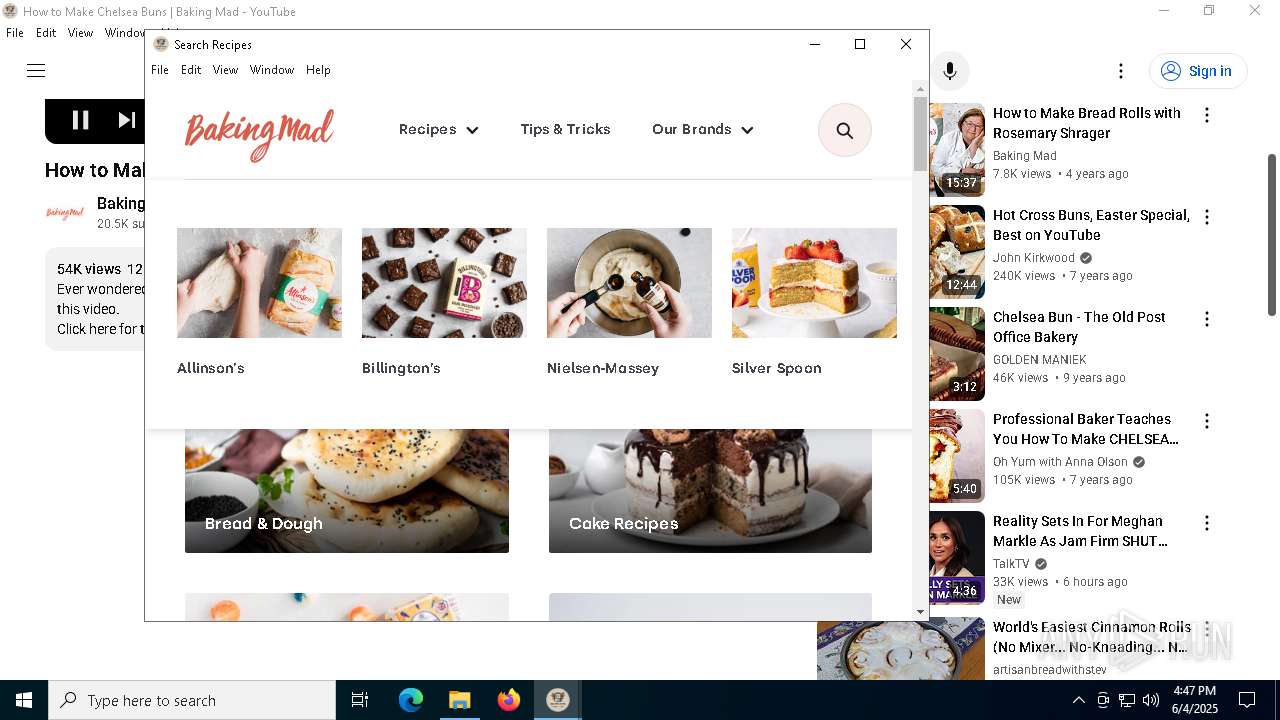Image resolution: width=1280 pixels, height=720 pixels.
Task: Open options for Bread Rolls with Rosemary Shrager video
Action: point(1207,115)
